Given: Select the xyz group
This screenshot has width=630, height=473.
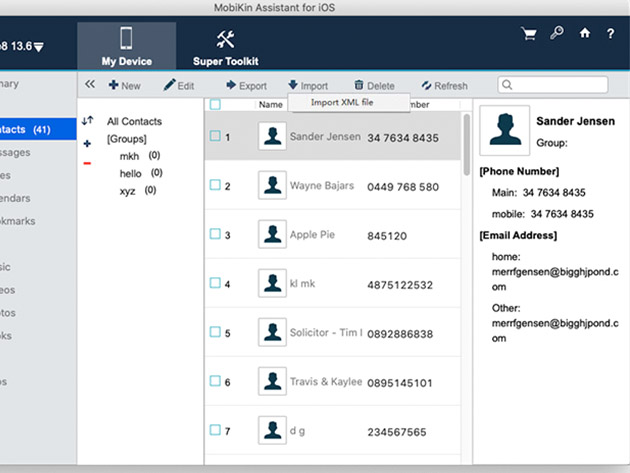Looking at the screenshot, I should coord(138,190).
